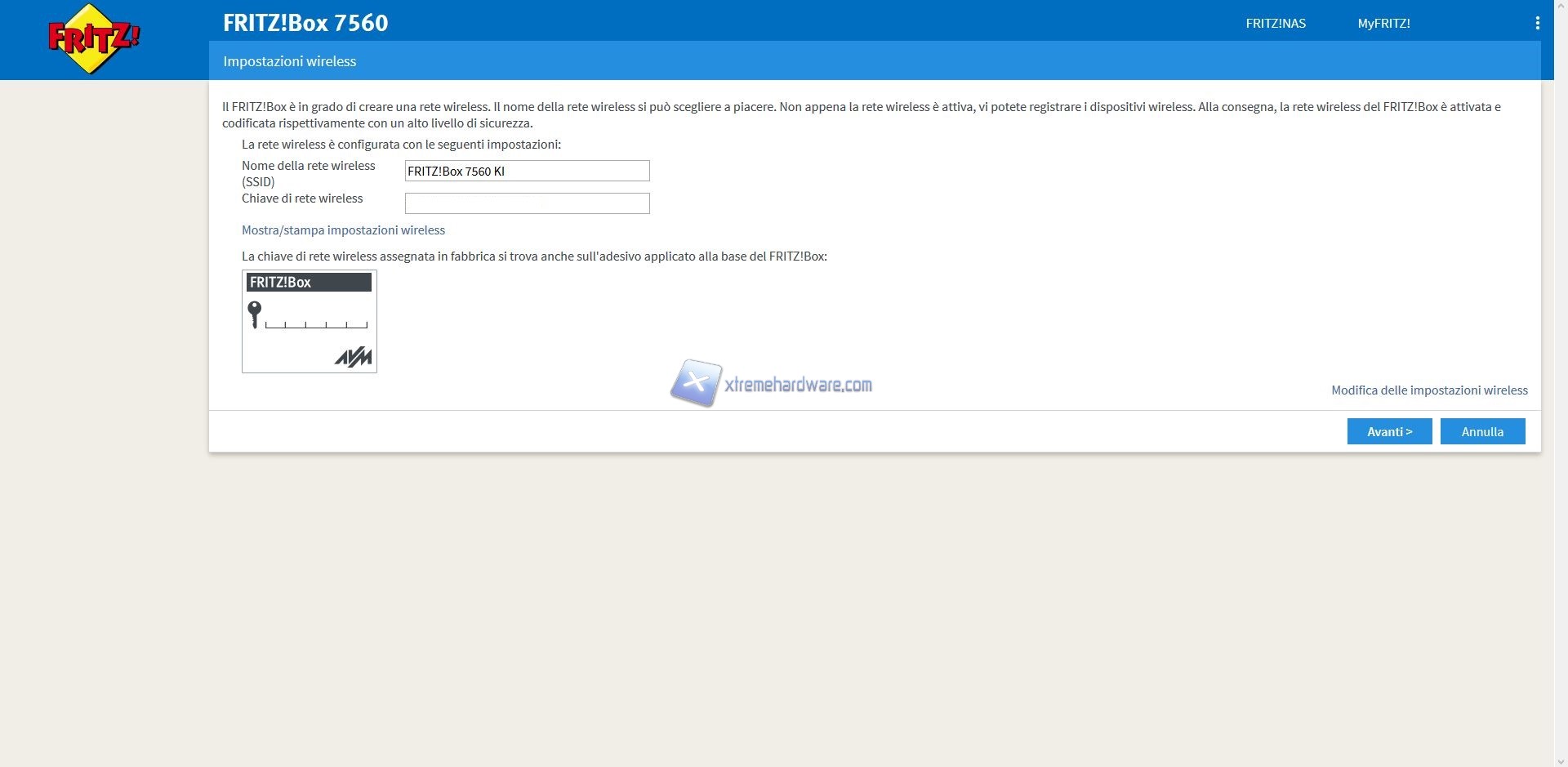Focus the SSID network name field

click(527, 171)
